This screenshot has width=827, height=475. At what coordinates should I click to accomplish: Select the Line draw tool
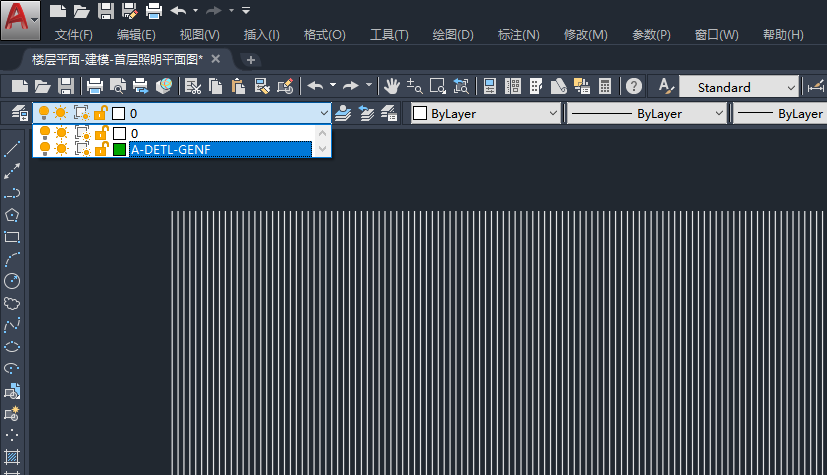[x=12, y=149]
